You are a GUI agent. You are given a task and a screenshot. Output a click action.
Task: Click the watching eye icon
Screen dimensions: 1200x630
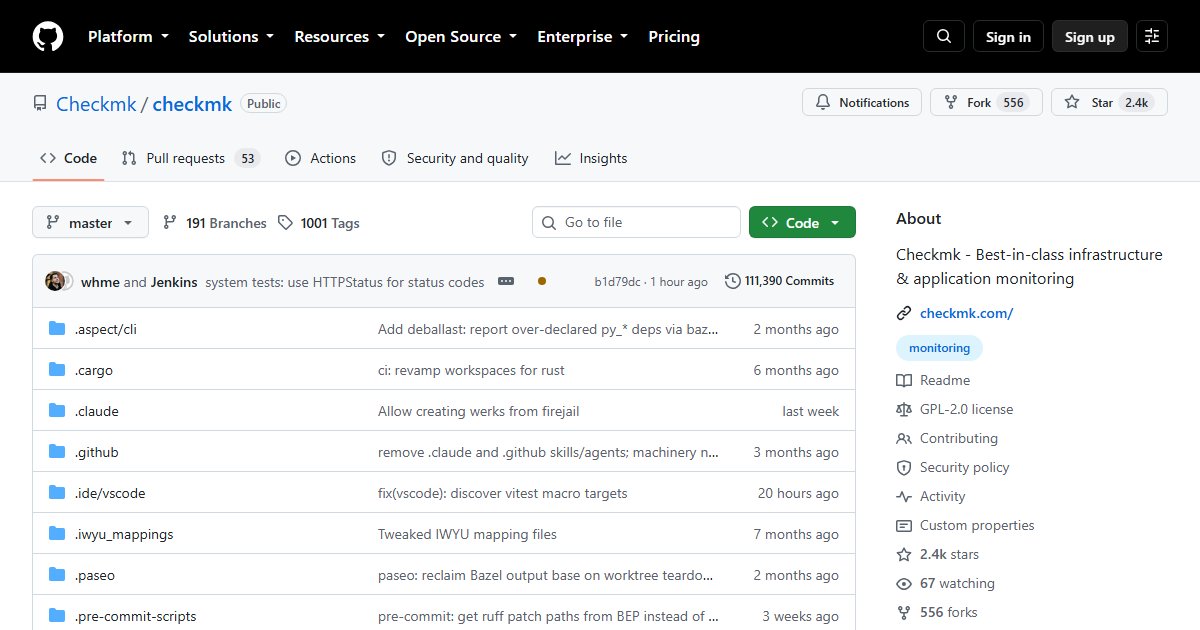coord(904,583)
